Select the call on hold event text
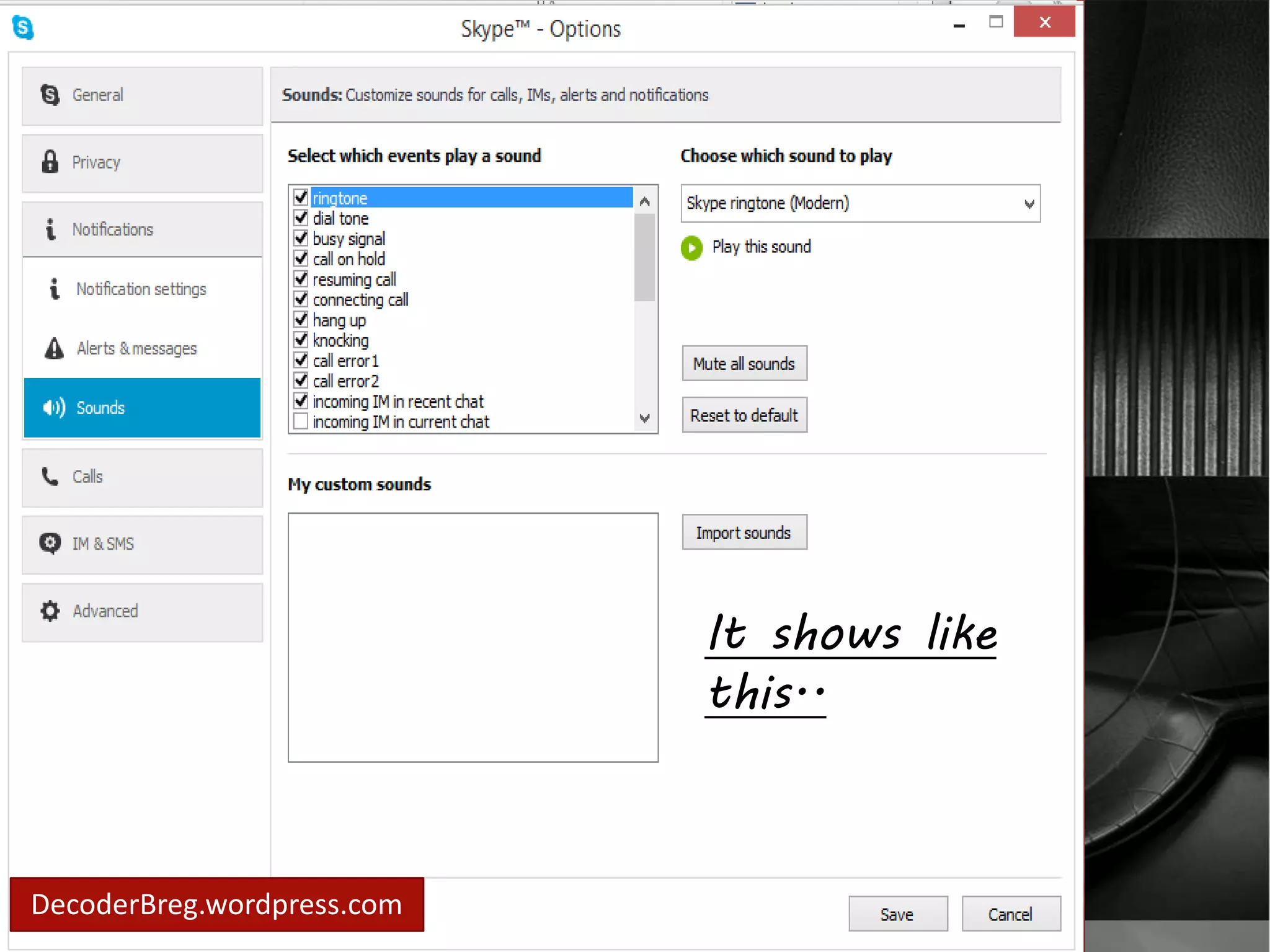This screenshot has width=1270, height=952. 349,259
